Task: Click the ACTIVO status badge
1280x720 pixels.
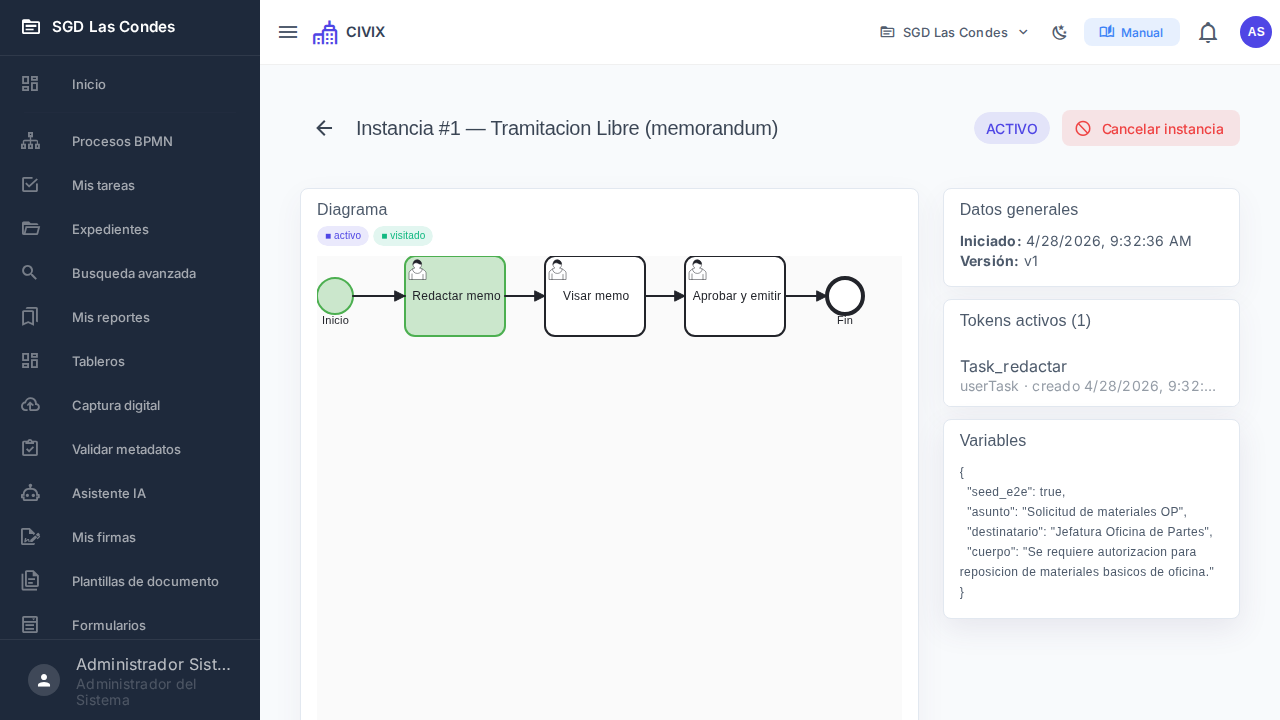Action: coord(1012,128)
